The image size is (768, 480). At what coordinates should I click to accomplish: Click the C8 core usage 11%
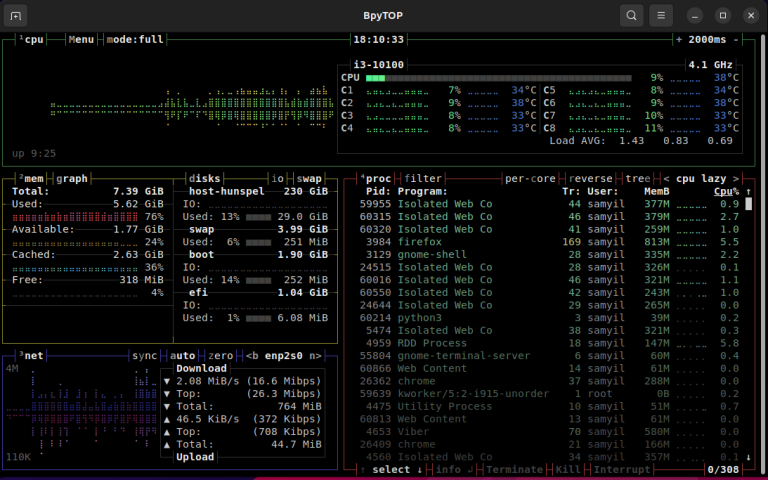[x=653, y=128]
